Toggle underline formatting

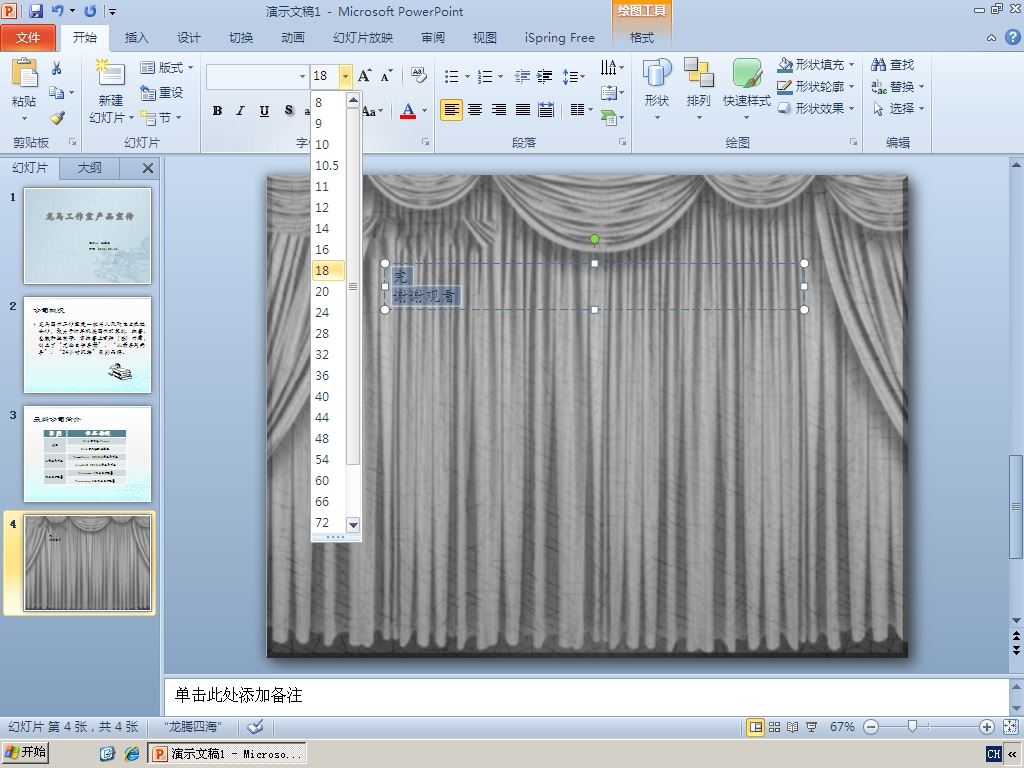click(x=264, y=110)
